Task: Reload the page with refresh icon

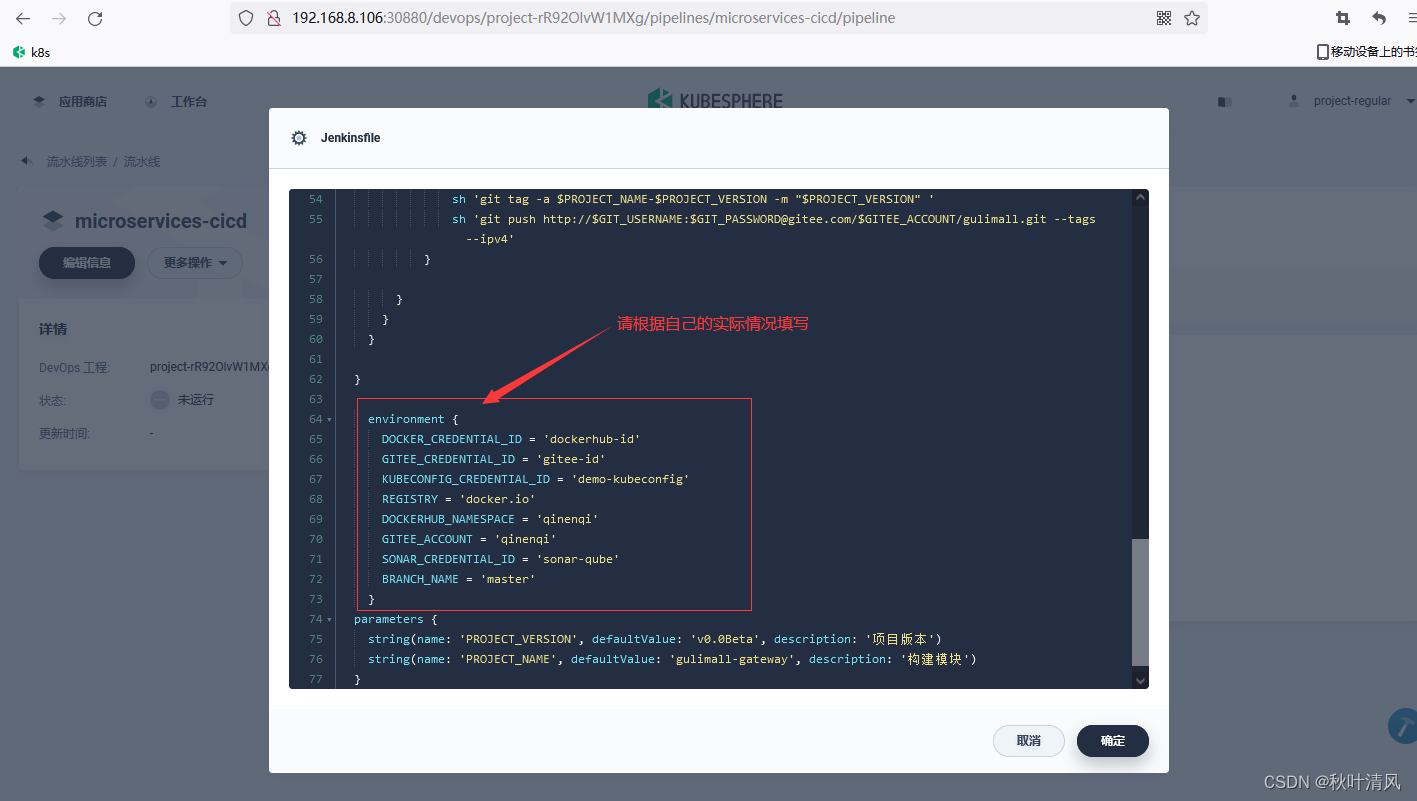Action: (x=95, y=18)
